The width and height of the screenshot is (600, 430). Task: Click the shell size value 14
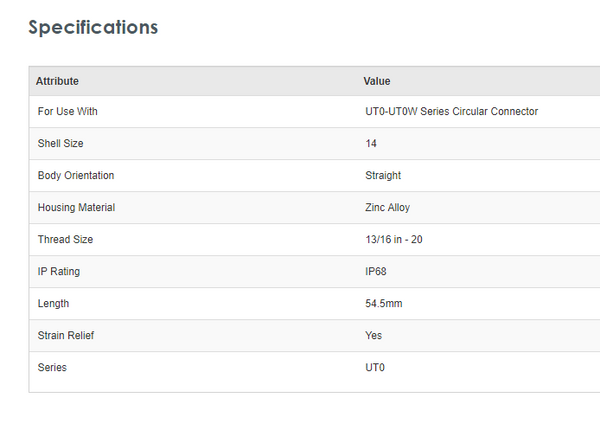(x=371, y=144)
